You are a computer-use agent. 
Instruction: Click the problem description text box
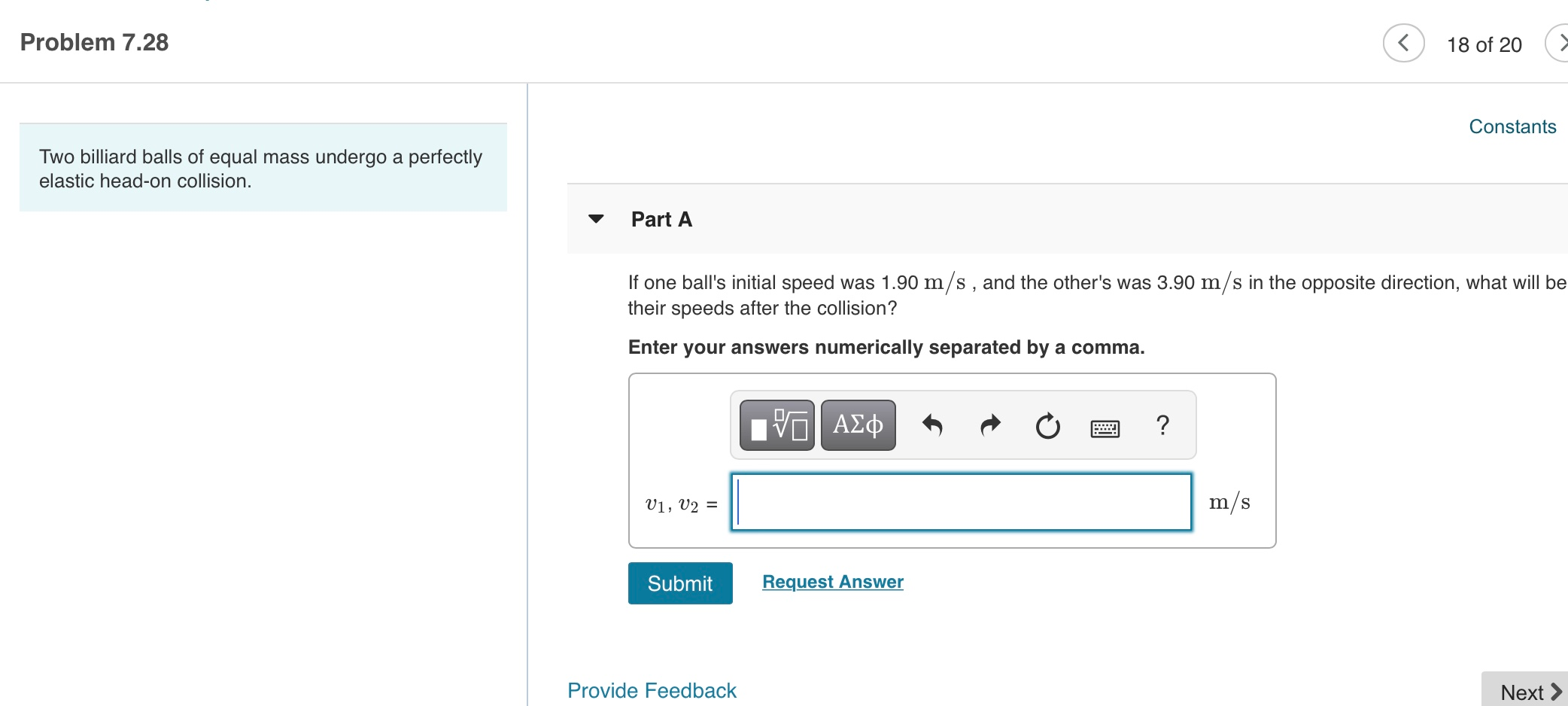[x=263, y=168]
